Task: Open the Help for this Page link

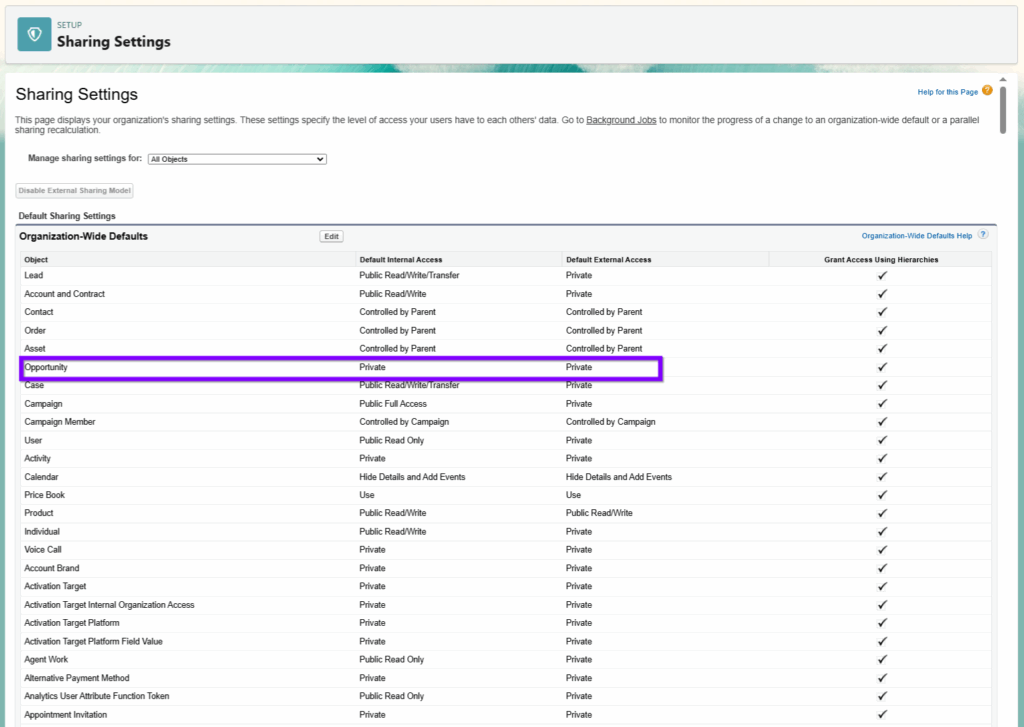Action: point(947,92)
